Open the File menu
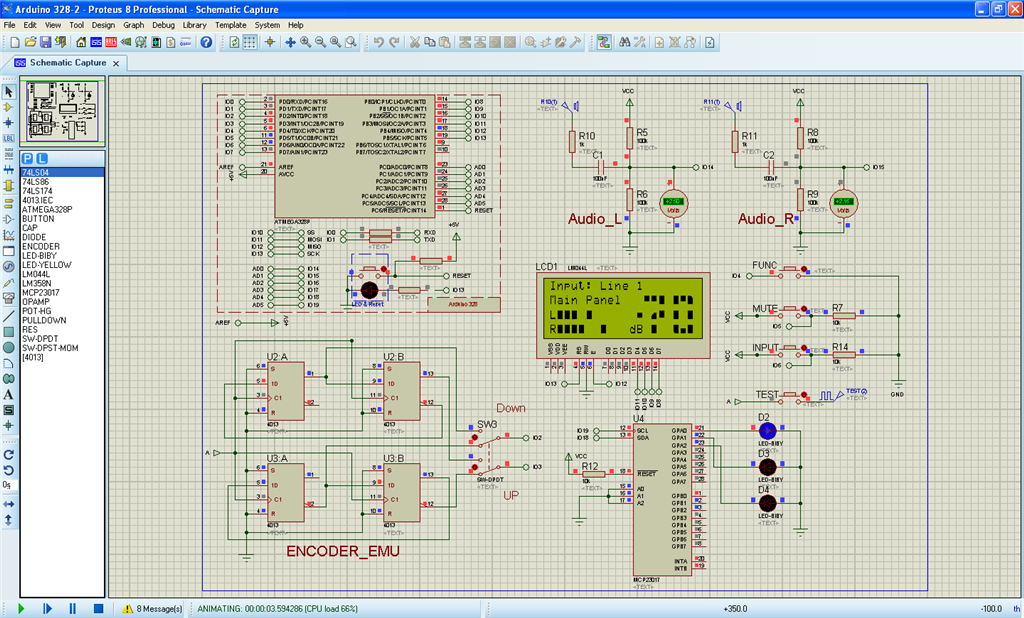 10,25
